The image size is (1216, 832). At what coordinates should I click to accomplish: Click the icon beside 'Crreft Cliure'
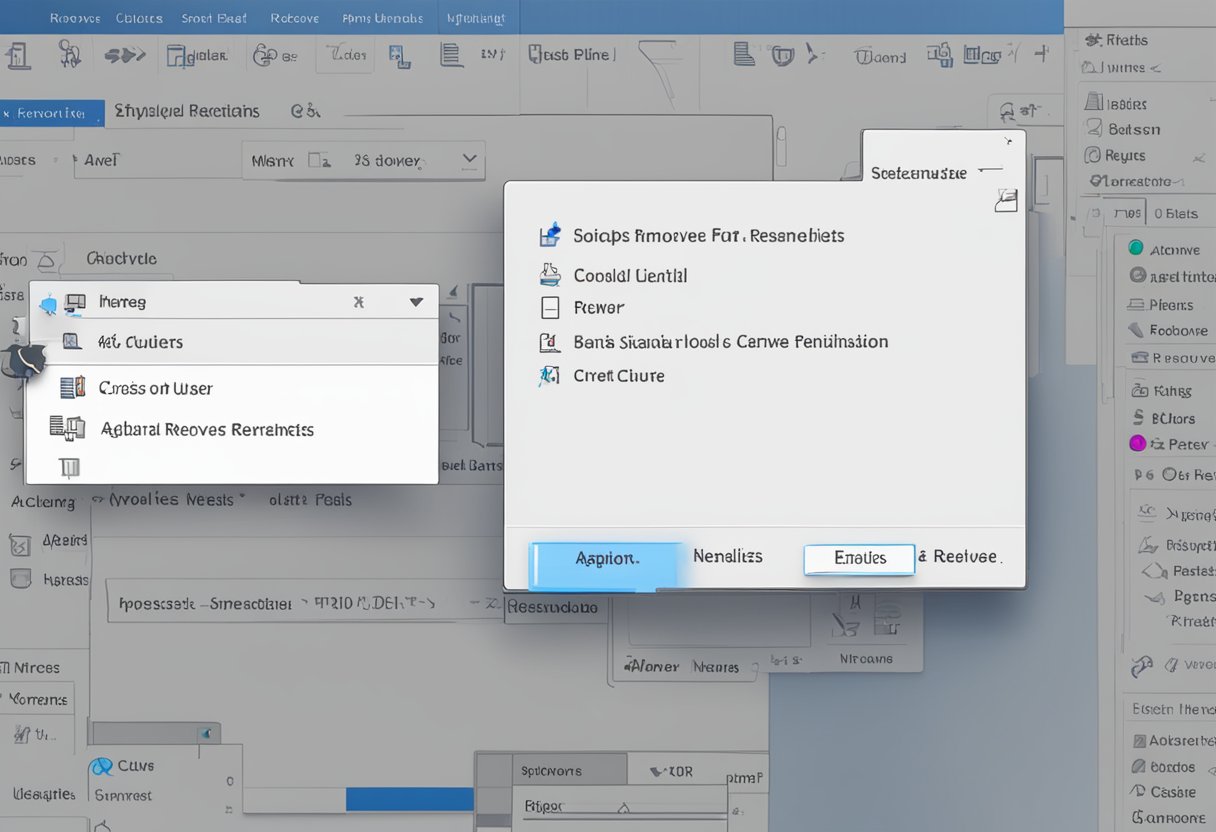click(x=549, y=376)
